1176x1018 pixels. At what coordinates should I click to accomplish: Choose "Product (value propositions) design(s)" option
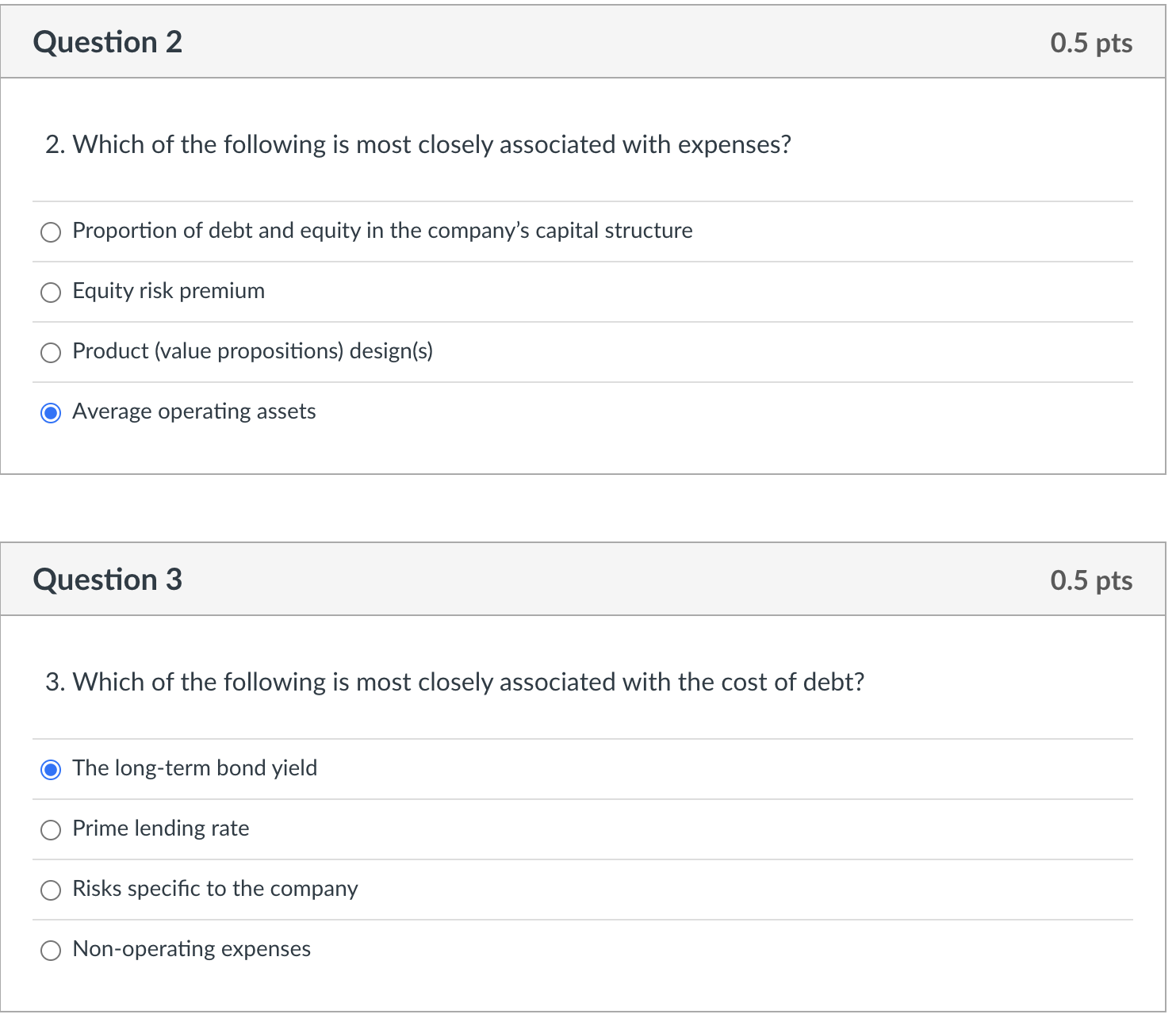click(51, 352)
